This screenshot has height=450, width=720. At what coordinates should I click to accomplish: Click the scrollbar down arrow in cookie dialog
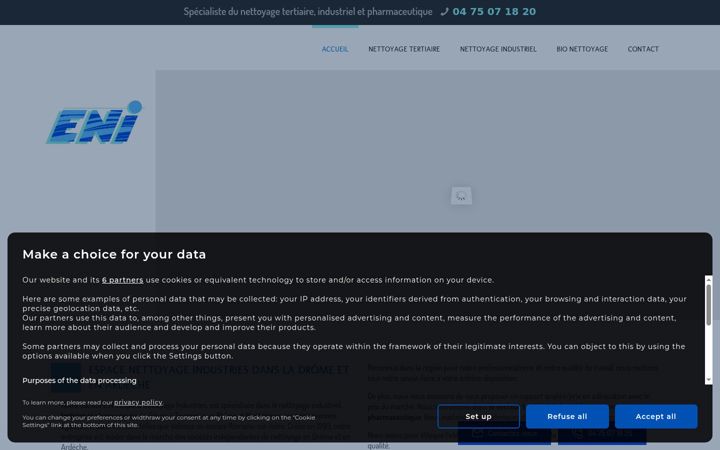[709, 380]
